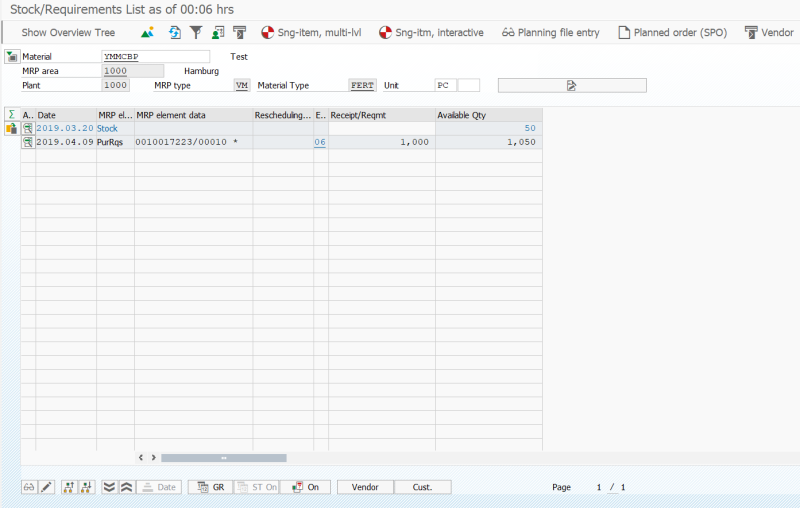Image resolution: width=800 pixels, height=508 pixels.
Task: Click the print list icon in toolbar
Action: coord(239,33)
